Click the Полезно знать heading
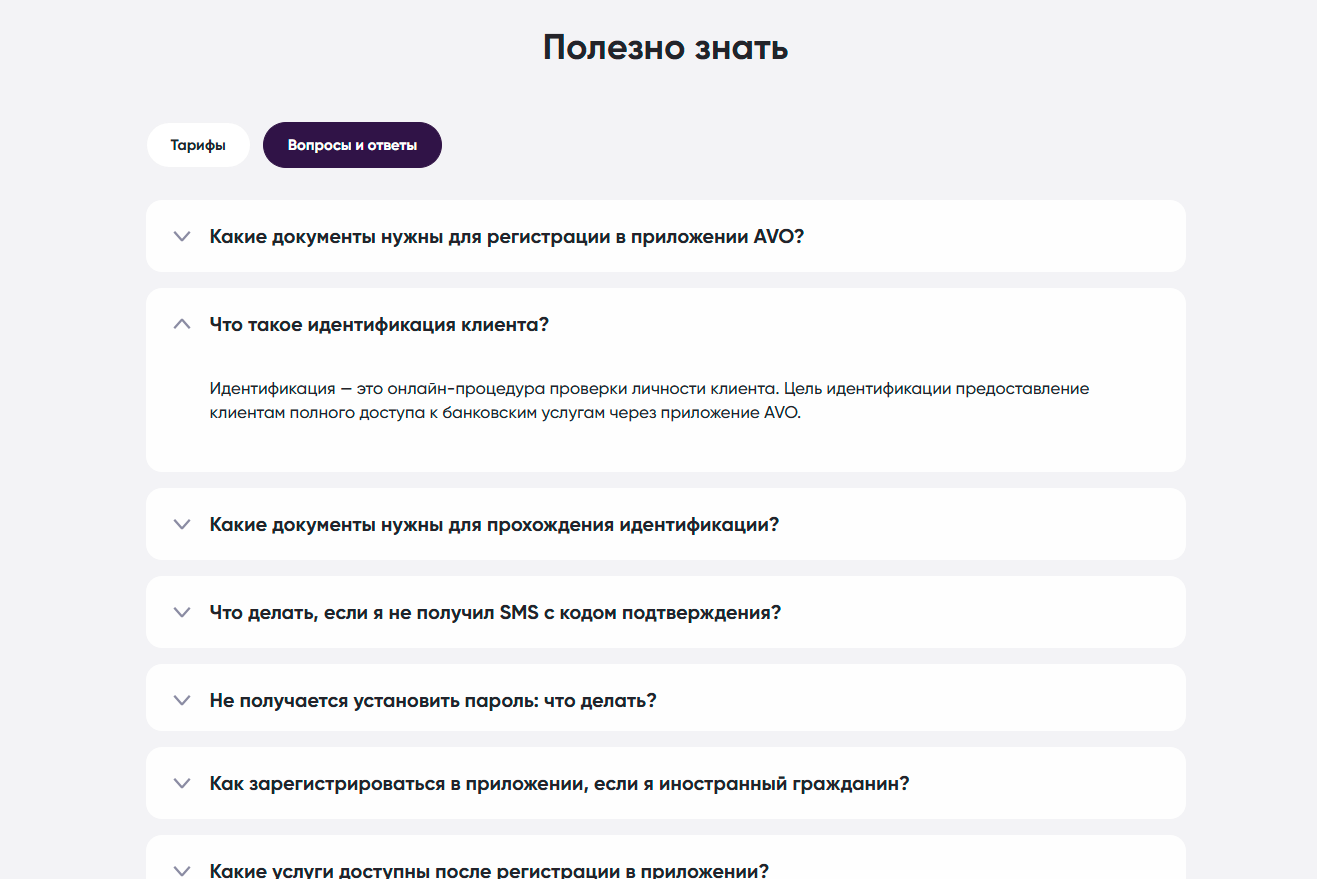1317x879 pixels. tap(665, 47)
